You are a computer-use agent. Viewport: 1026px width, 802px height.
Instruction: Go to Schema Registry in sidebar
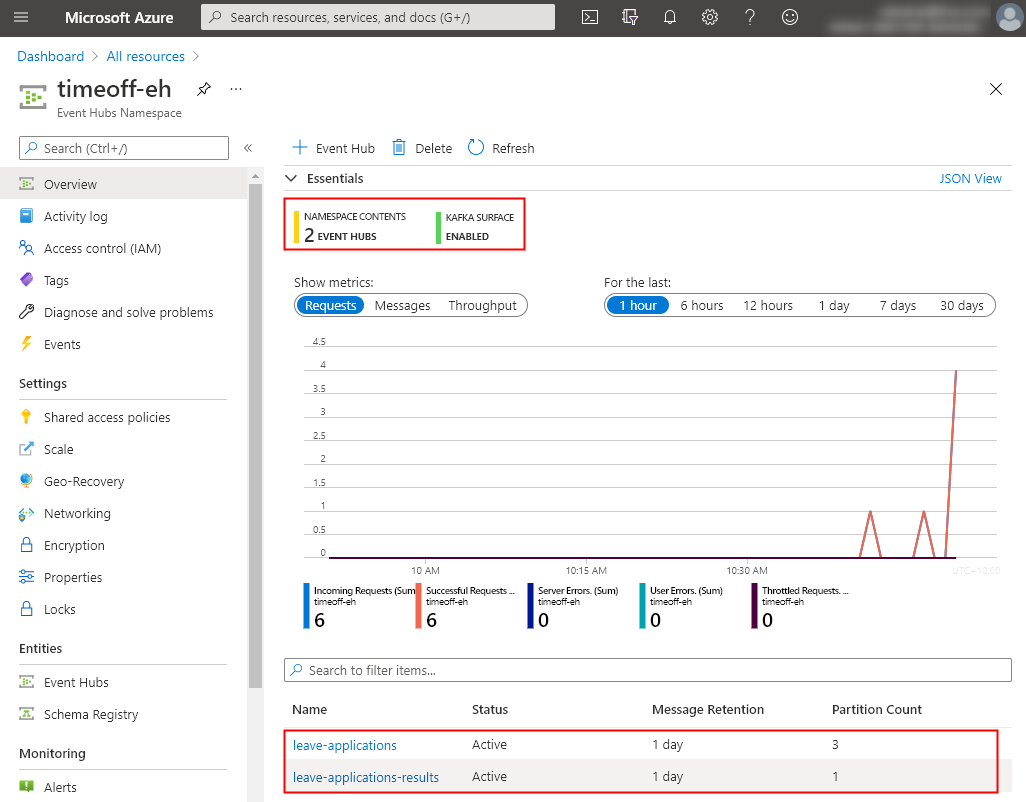click(x=91, y=714)
